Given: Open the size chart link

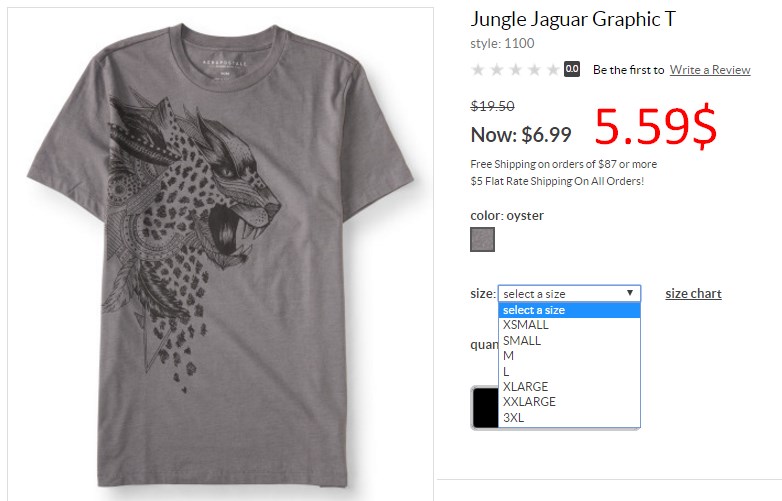Looking at the screenshot, I should click(x=693, y=294).
